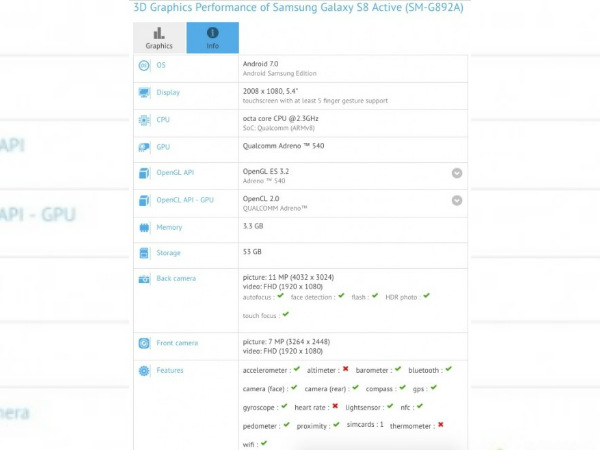Click the accelerometer check mark
This screenshot has width=600, height=450.
(297, 369)
